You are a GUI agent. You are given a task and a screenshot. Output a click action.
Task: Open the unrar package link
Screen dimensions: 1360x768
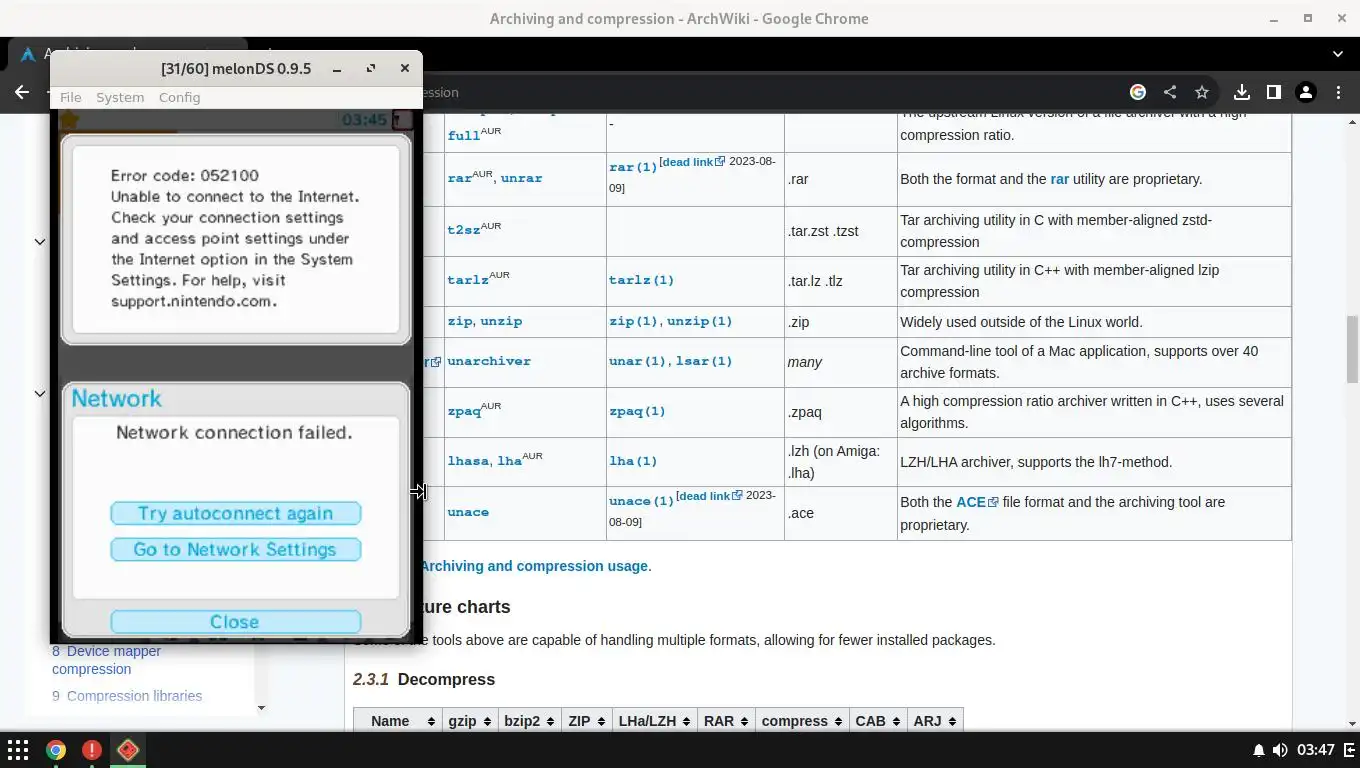point(521,178)
